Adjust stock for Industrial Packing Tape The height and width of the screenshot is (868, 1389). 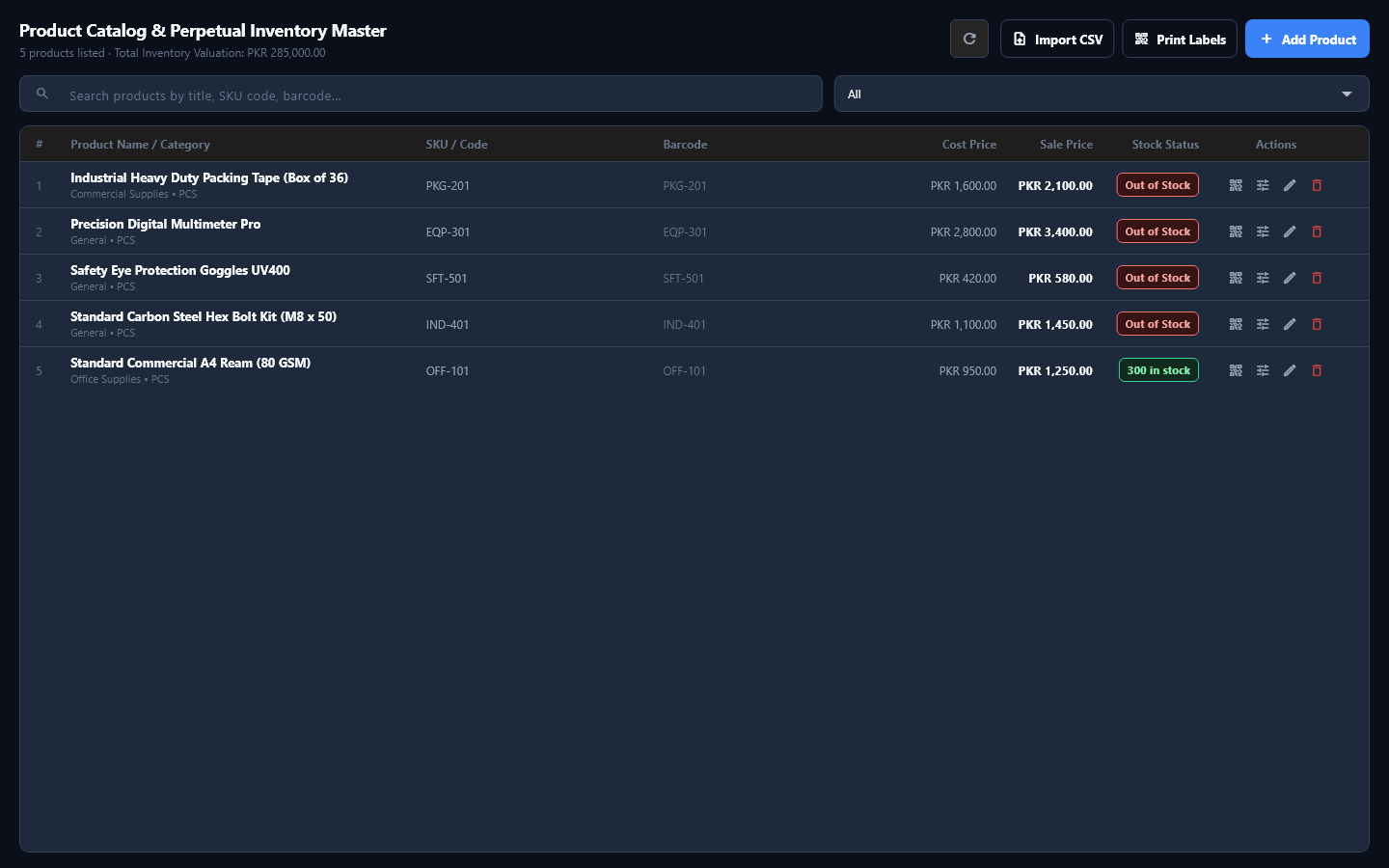(1263, 185)
